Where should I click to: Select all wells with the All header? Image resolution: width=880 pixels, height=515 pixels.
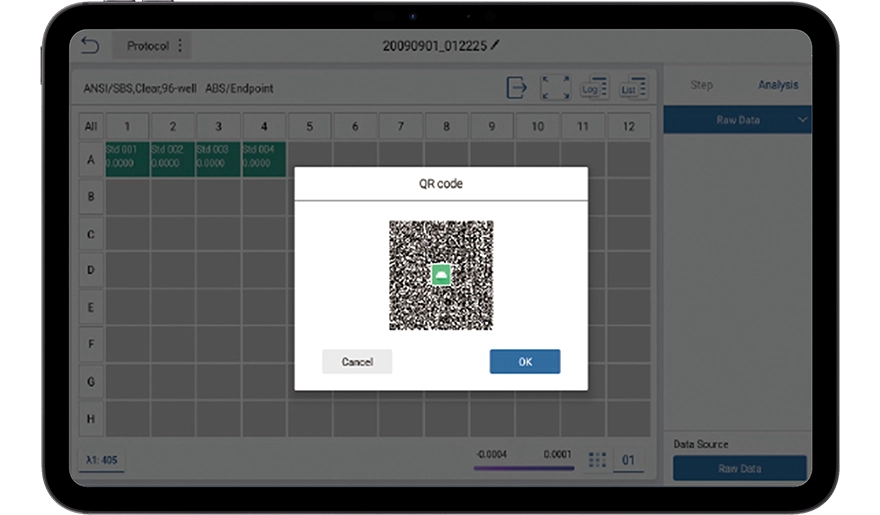(91, 127)
